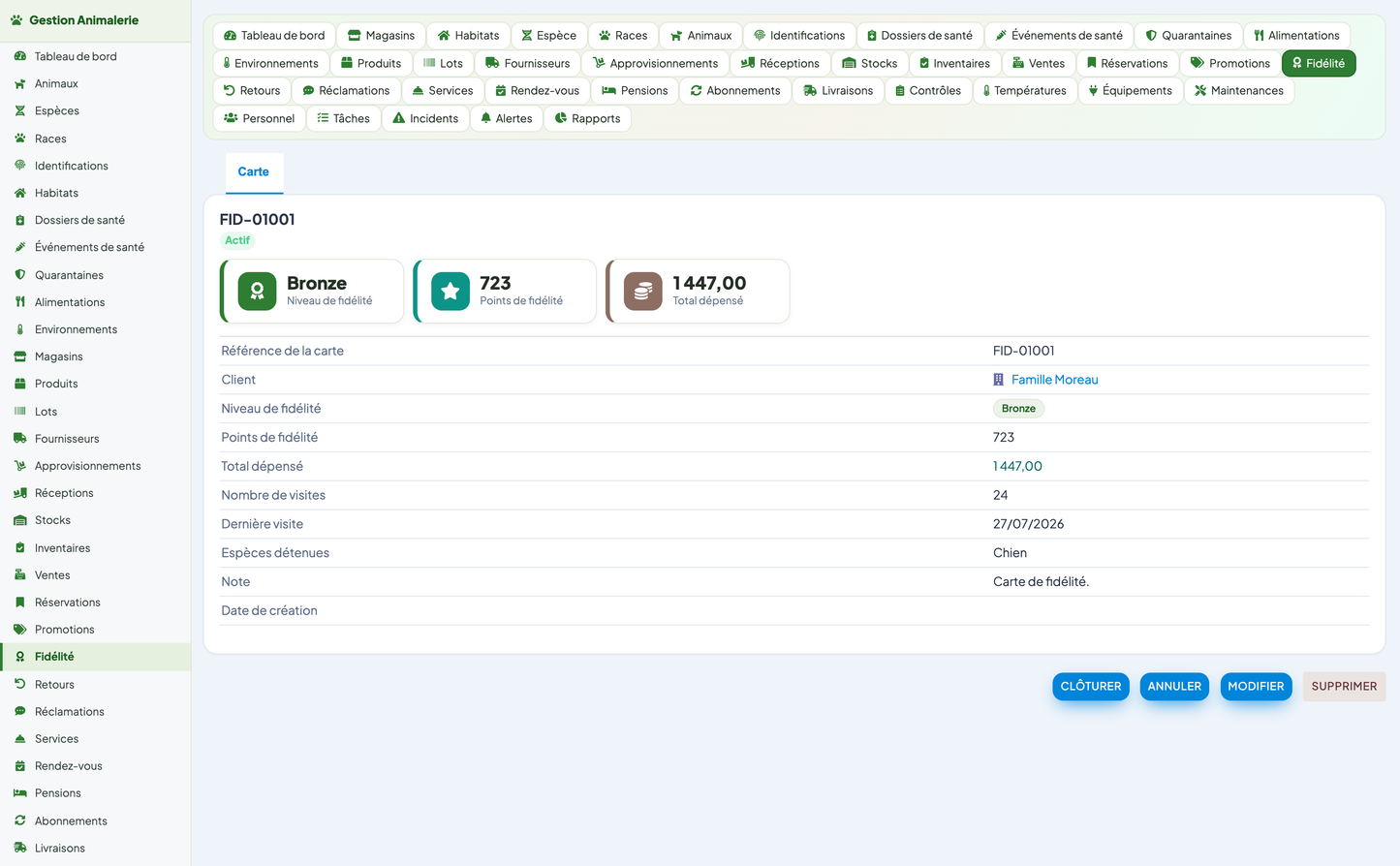This screenshot has width=1400, height=866.
Task: Select Fidélité in the top navigation
Action: pyautogui.click(x=1319, y=63)
